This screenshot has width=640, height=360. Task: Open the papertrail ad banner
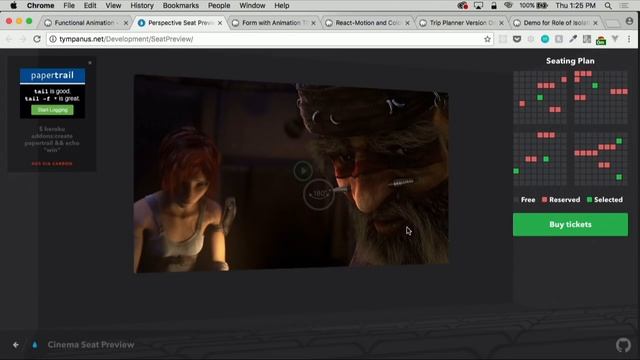coord(52,93)
